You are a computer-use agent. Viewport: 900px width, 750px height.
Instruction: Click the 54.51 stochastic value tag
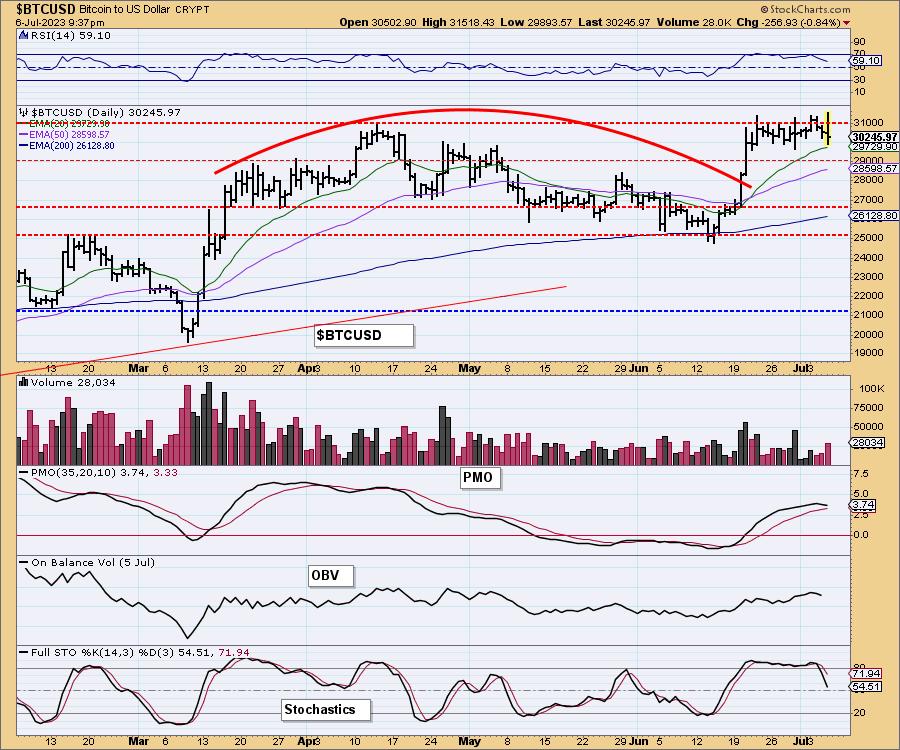866,686
